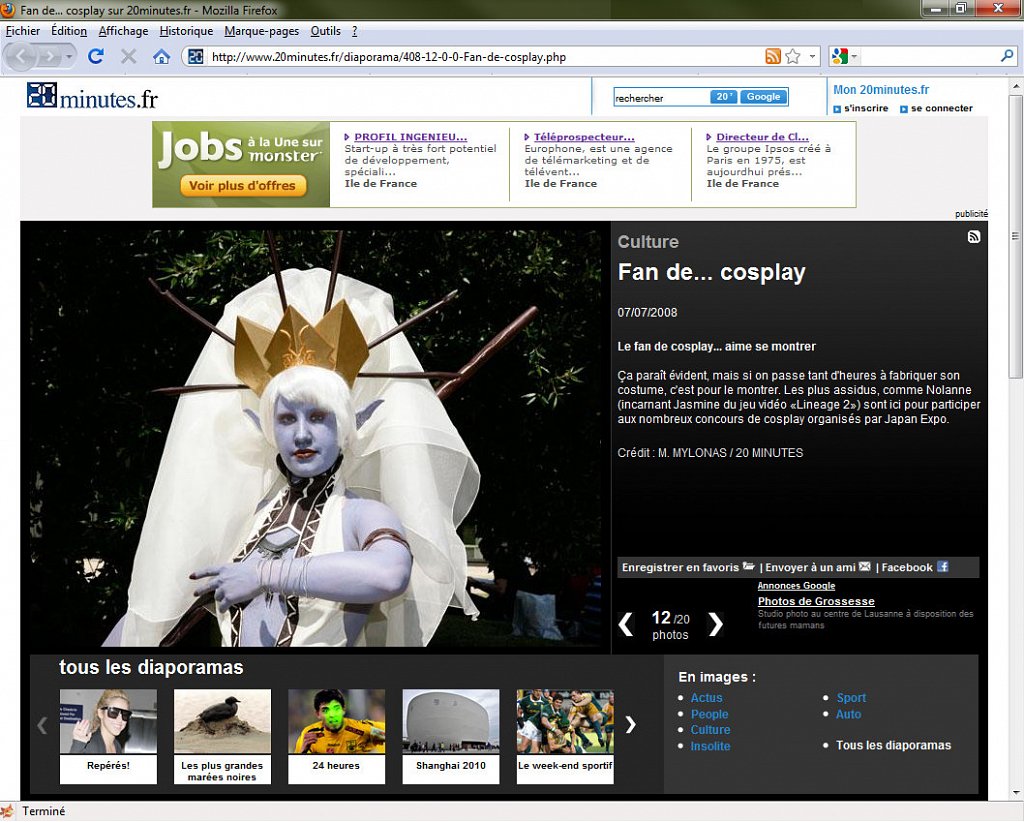Click the status bar icon beside Terminé
Image resolution: width=1024 pixels, height=822 pixels.
click(x=7, y=812)
